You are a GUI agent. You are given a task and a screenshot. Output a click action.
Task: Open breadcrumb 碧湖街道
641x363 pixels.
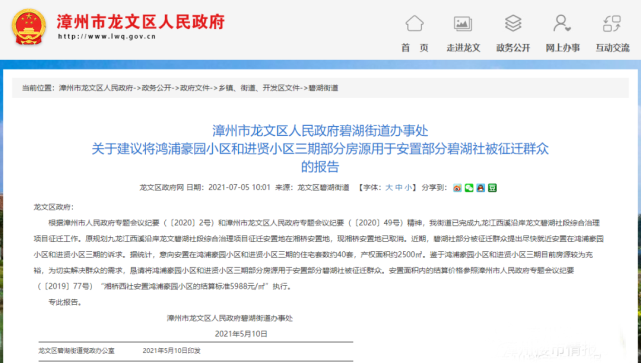[x=323, y=88]
